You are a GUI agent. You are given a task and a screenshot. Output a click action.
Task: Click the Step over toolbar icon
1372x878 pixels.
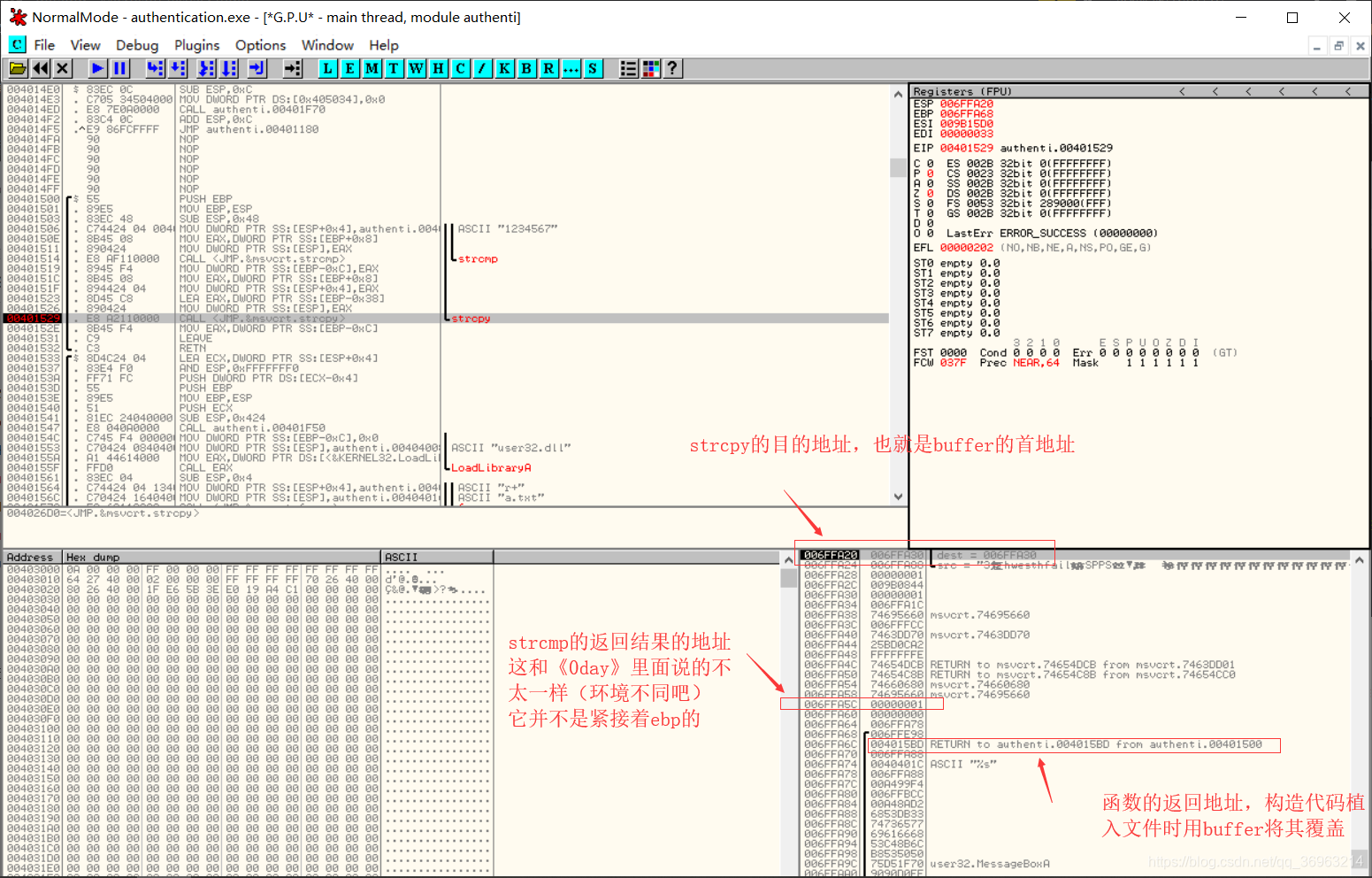178,68
